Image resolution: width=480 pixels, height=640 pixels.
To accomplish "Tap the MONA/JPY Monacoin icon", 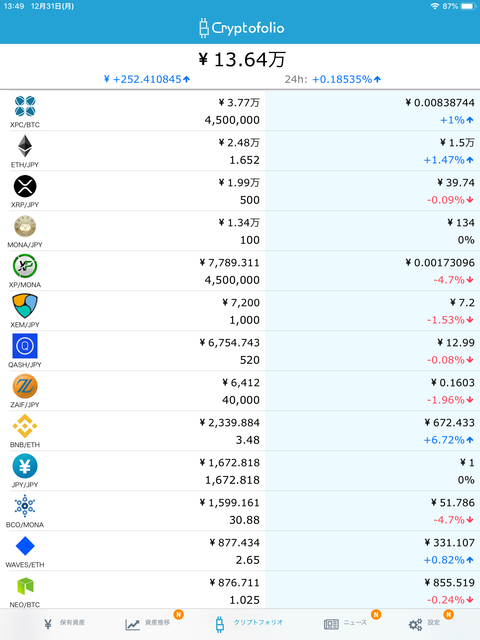I will 25,226.
